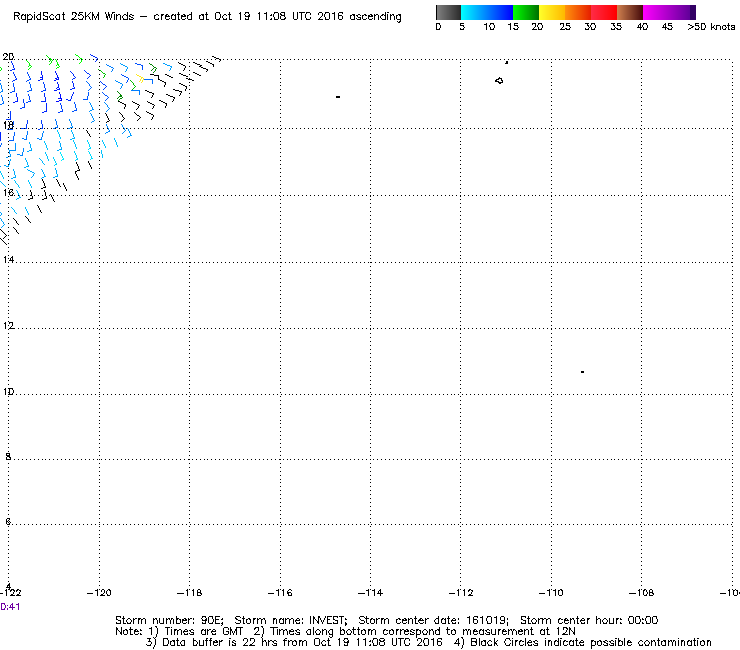The width and height of the screenshot is (740, 650).
Task: Click the red 30-35 knots color band
Action: click(604, 12)
